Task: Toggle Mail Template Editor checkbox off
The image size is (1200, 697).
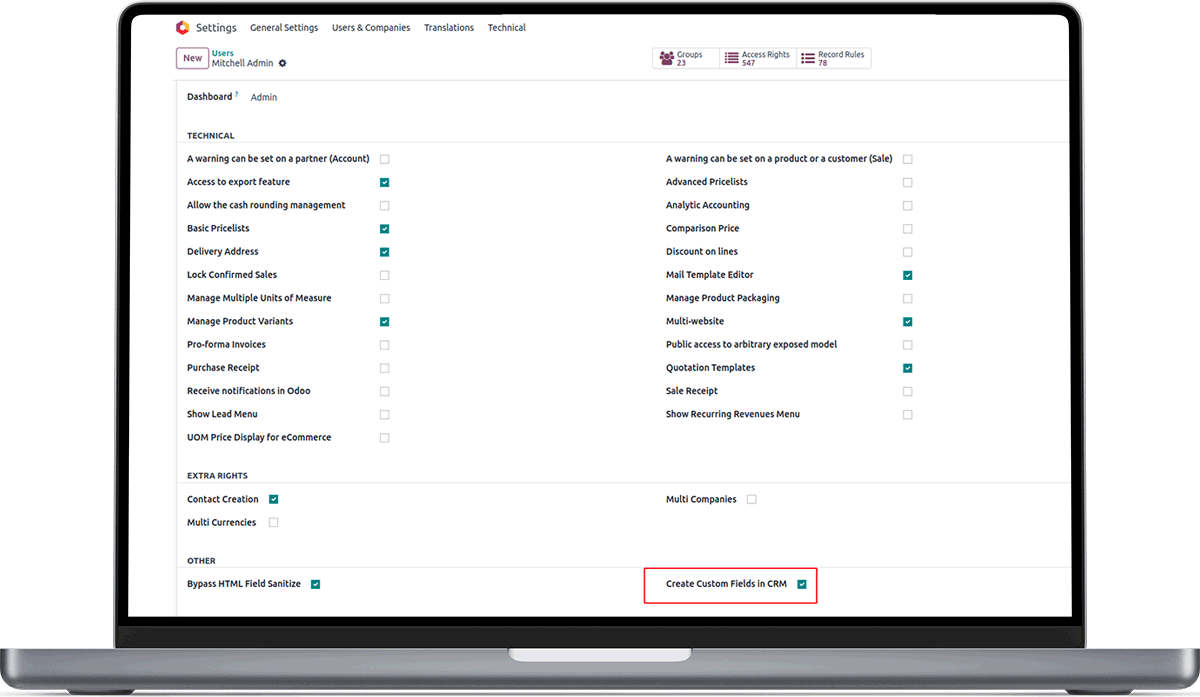Action: point(908,275)
